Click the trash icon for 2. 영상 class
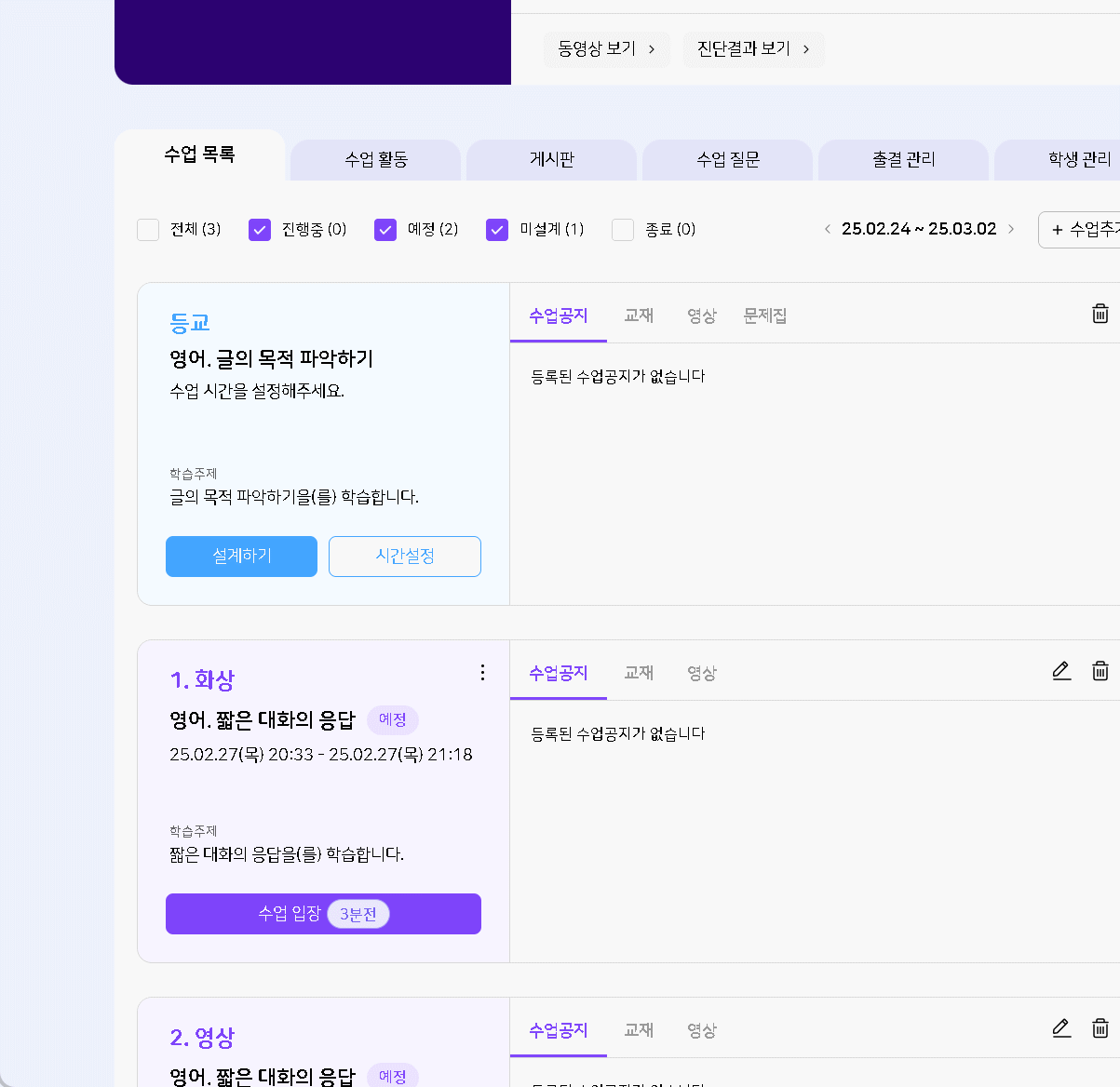Image resolution: width=1120 pixels, height=1087 pixels. [x=1100, y=1028]
